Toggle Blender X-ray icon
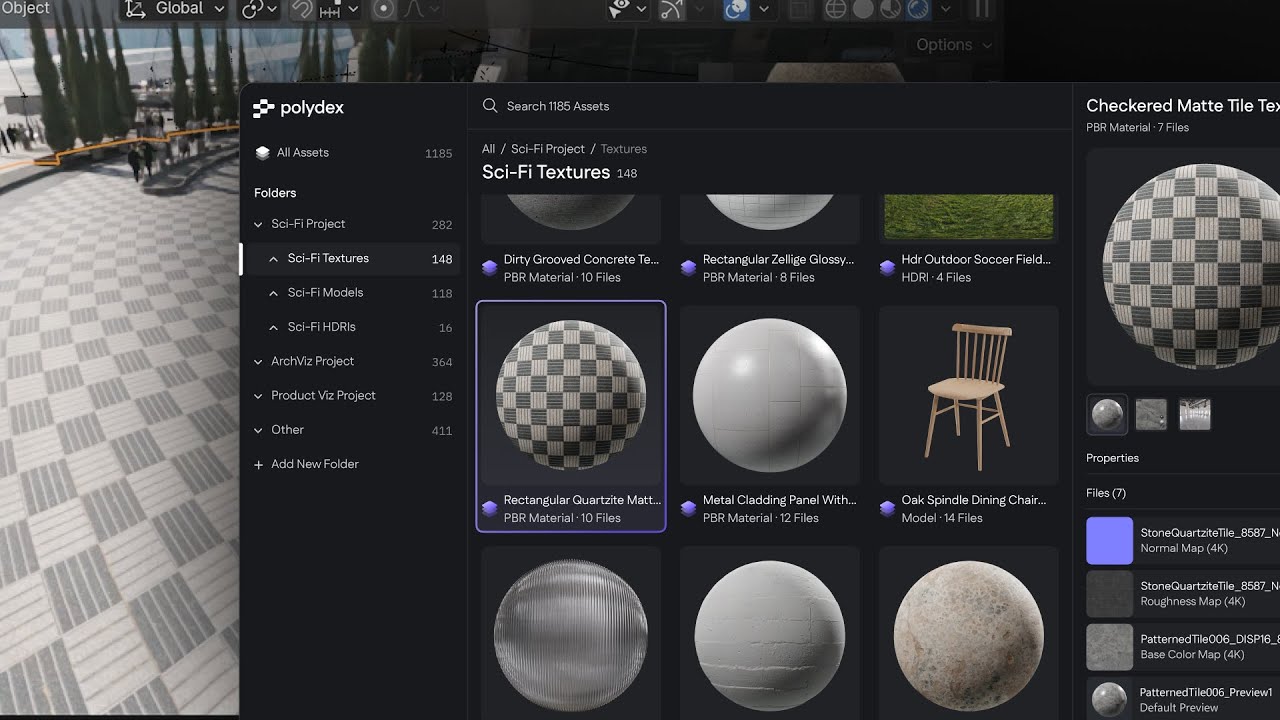The height and width of the screenshot is (720, 1280). pyautogui.click(x=798, y=9)
